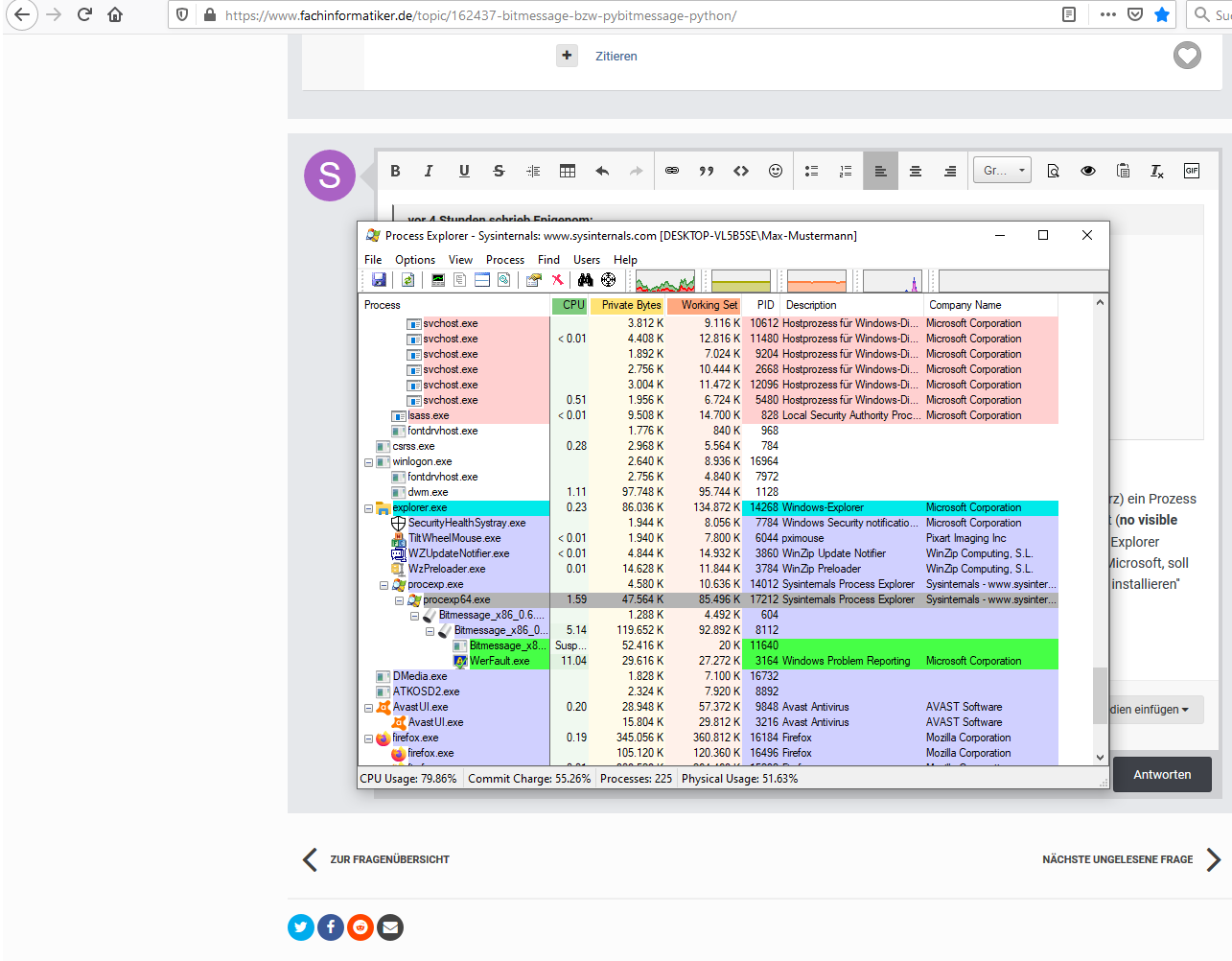Open the System Information toolbar icon

pyautogui.click(x=438, y=280)
